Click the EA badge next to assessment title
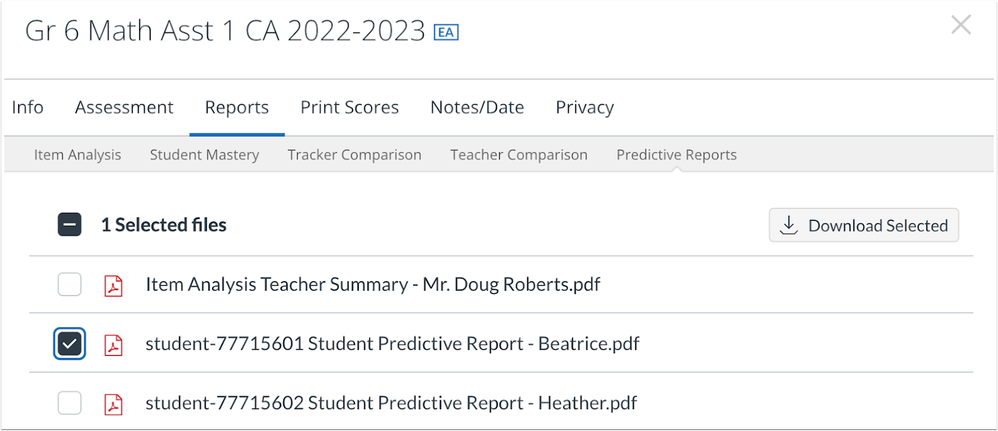 coord(446,32)
